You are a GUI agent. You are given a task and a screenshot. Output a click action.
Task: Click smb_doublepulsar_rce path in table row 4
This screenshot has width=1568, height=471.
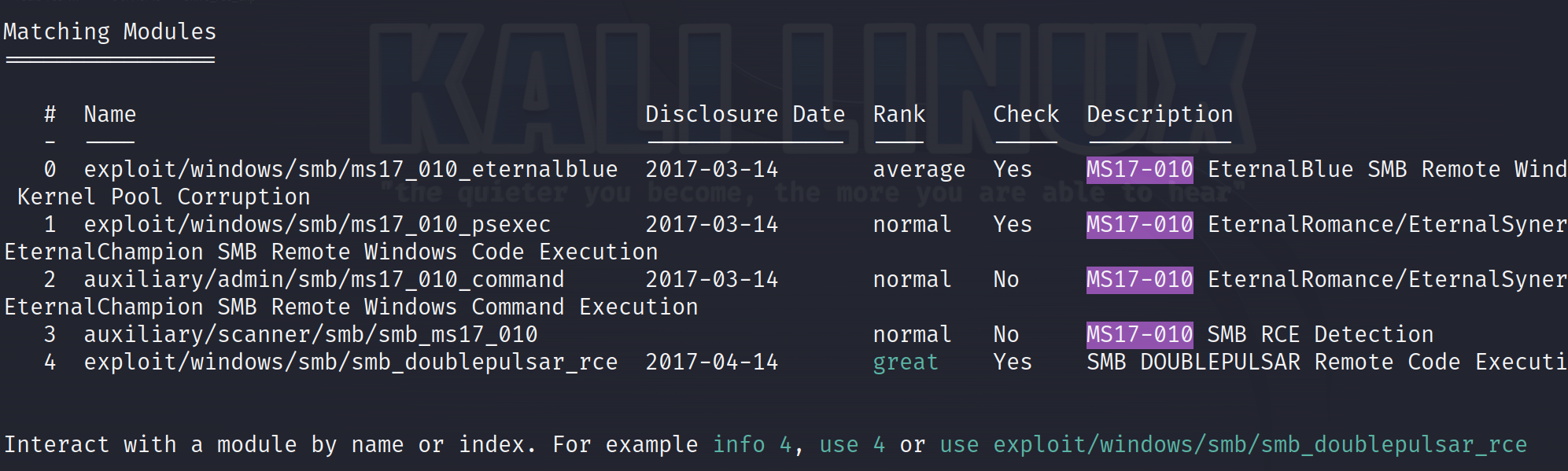[x=350, y=362]
